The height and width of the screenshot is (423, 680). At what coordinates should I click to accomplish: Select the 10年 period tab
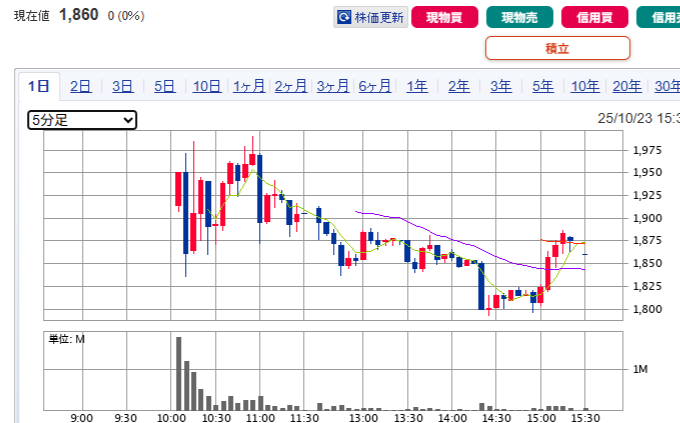(585, 86)
